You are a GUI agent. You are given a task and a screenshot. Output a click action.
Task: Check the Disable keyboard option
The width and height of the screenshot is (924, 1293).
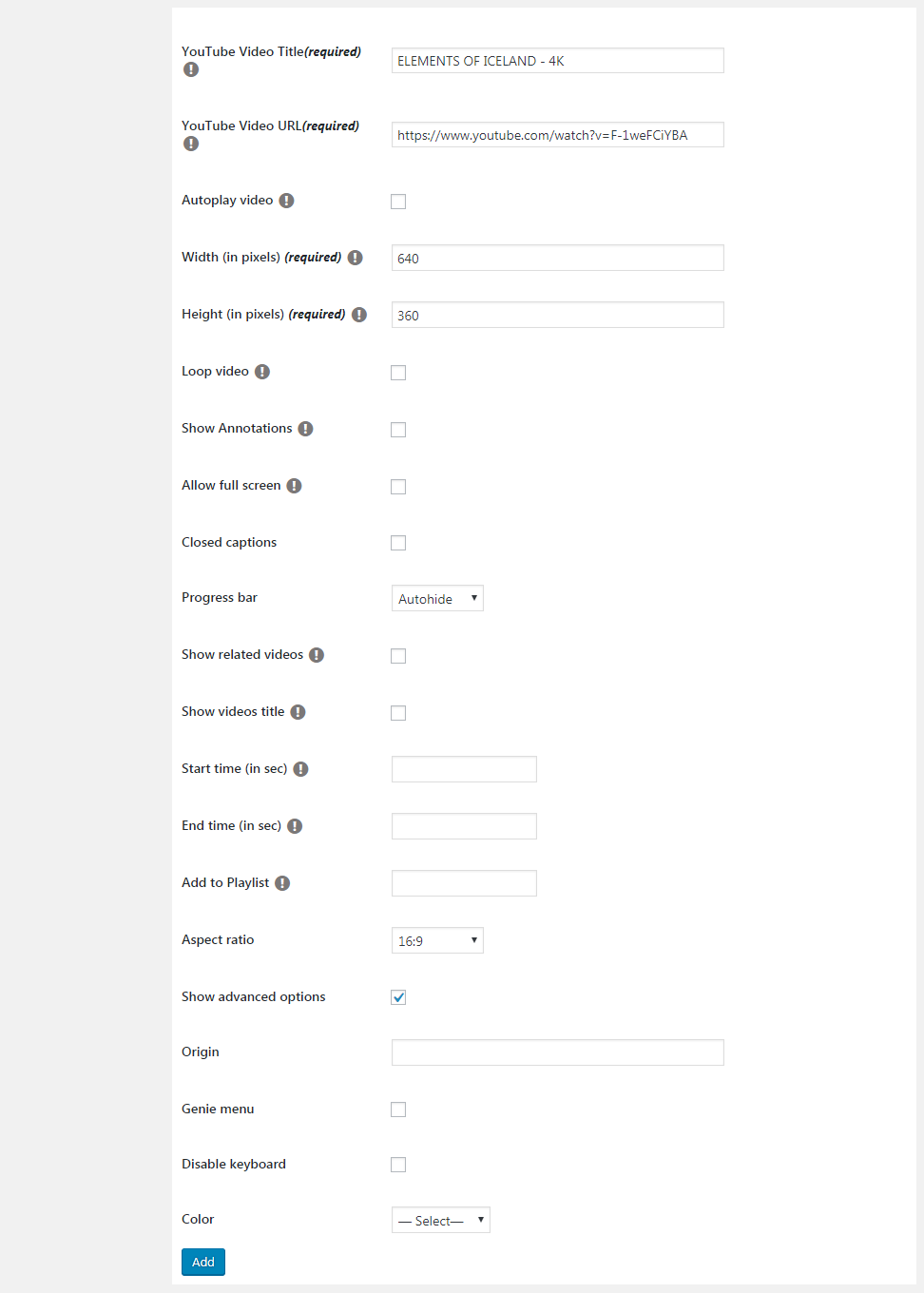(398, 1165)
